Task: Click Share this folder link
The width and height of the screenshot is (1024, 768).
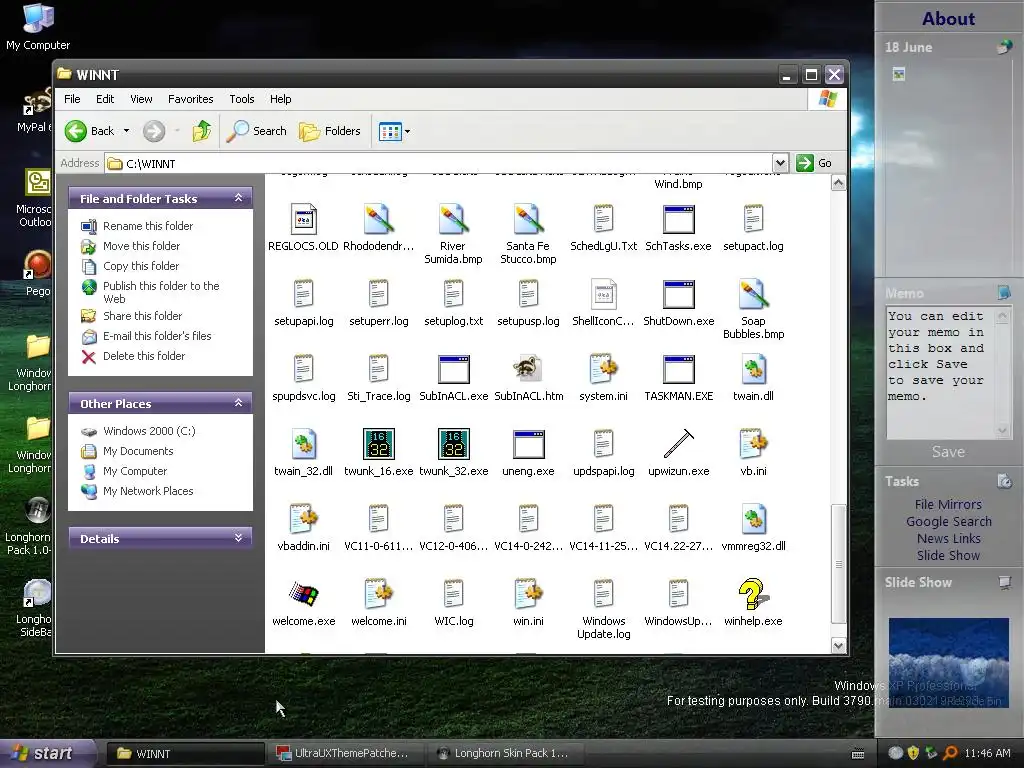Action: (142, 316)
